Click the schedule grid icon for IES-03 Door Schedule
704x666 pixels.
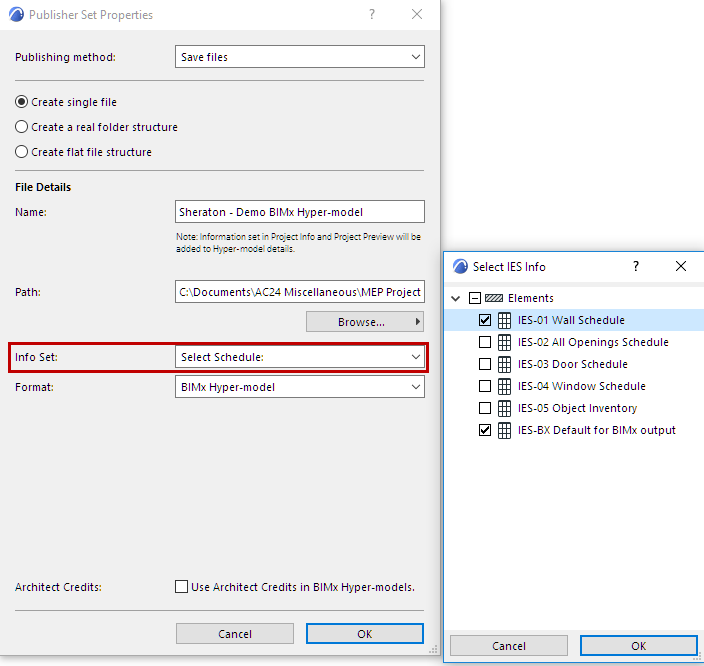pyautogui.click(x=504, y=364)
